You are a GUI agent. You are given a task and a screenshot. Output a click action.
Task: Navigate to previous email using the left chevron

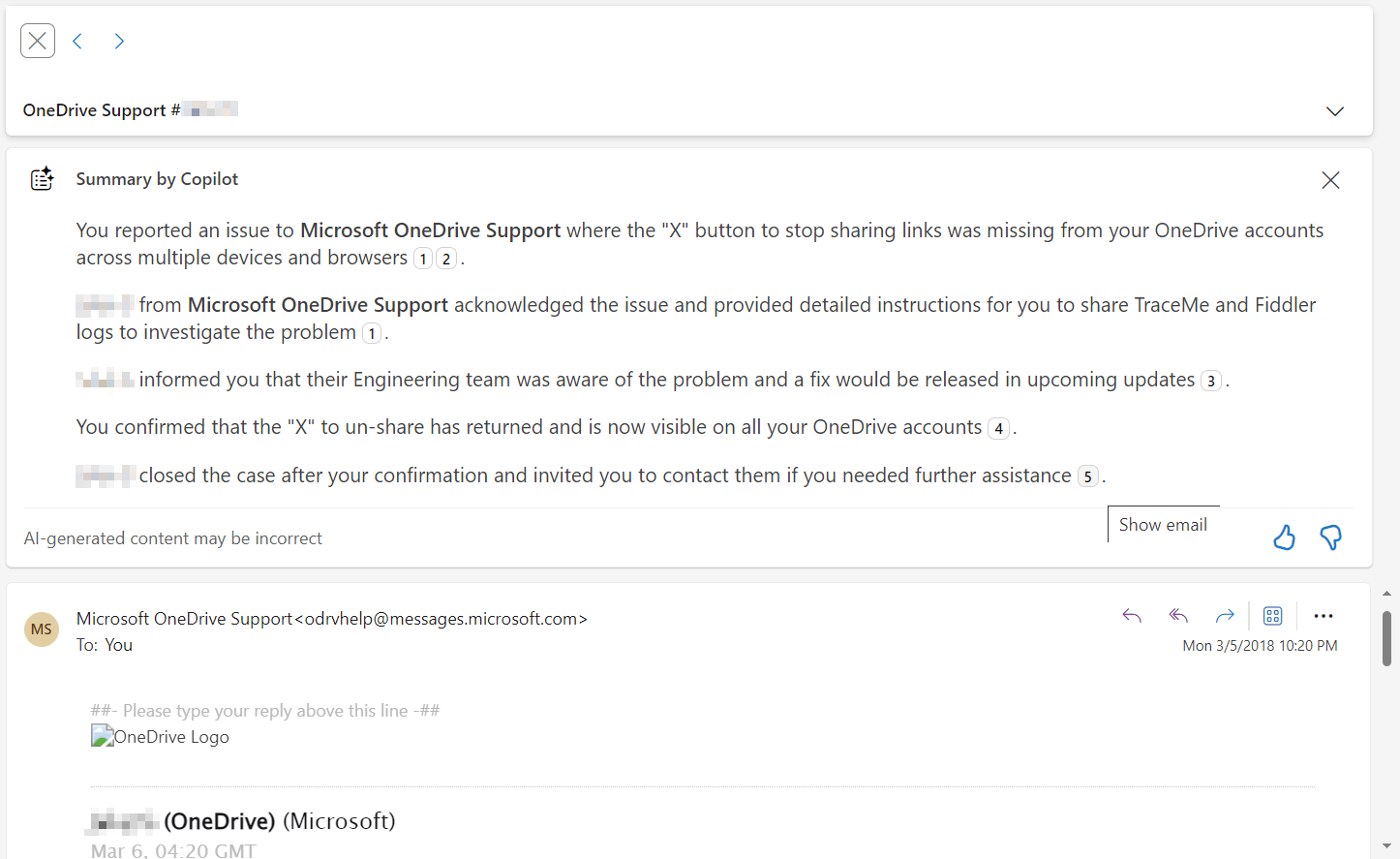(76, 41)
